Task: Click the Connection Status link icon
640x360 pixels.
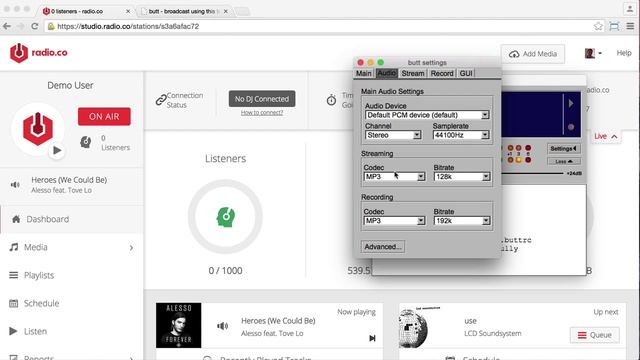Action: click(161, 100)
